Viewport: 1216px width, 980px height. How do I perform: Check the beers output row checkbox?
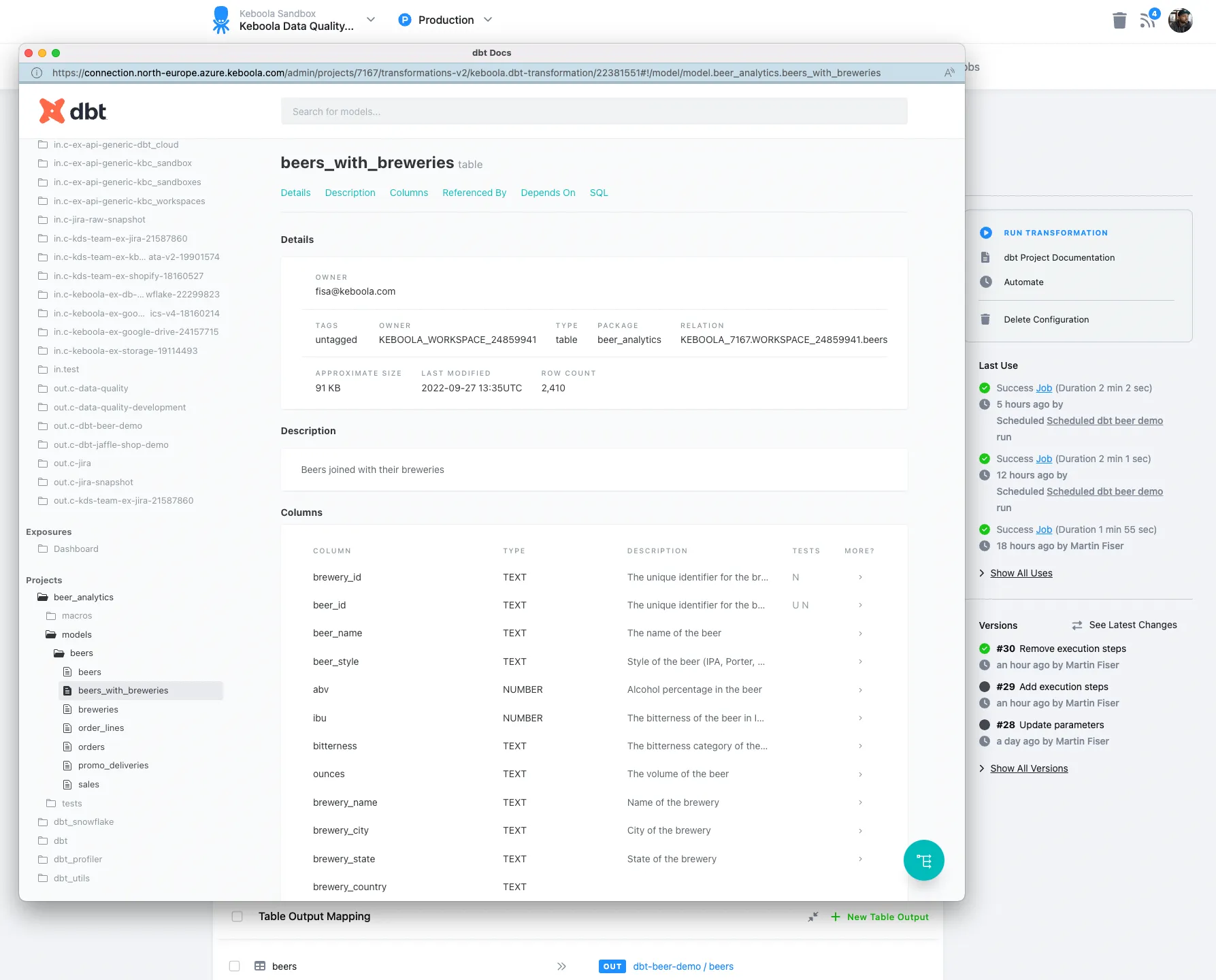tap(235, 966)
